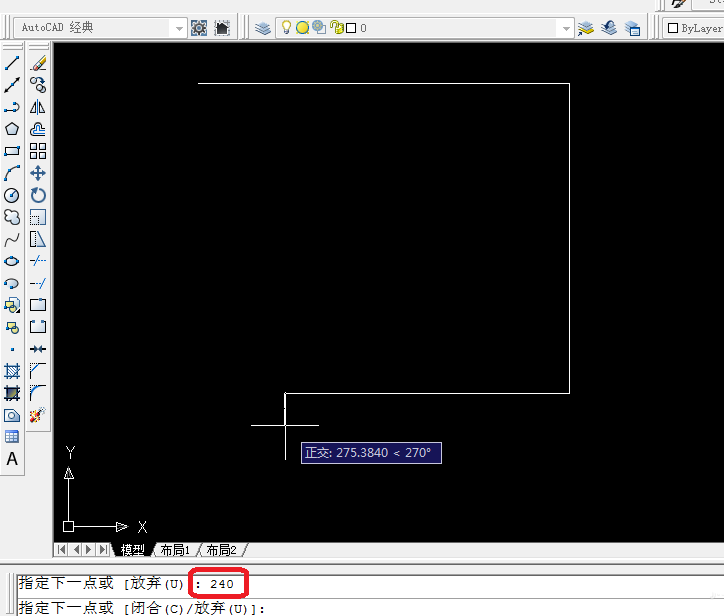Select the Stretch tool
This screenshot has height=616, width=724.
38,239
